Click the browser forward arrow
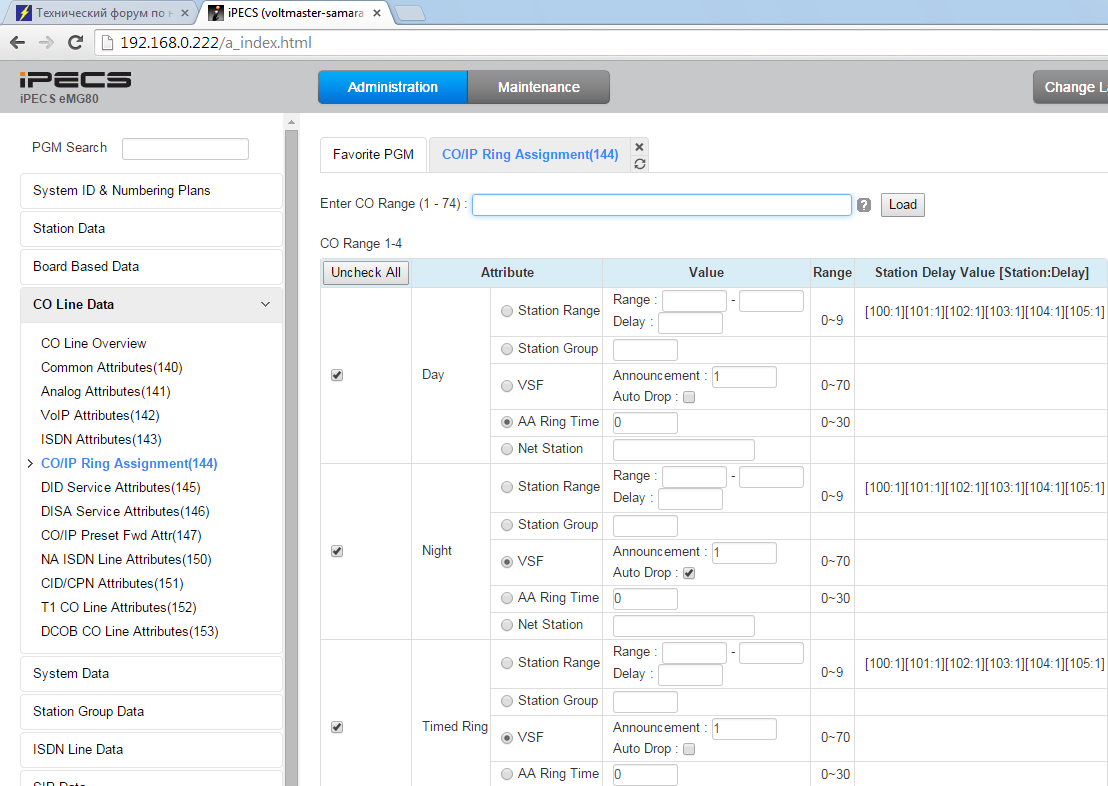This screenshot has width=1108, height=786. tap(46, 43)
